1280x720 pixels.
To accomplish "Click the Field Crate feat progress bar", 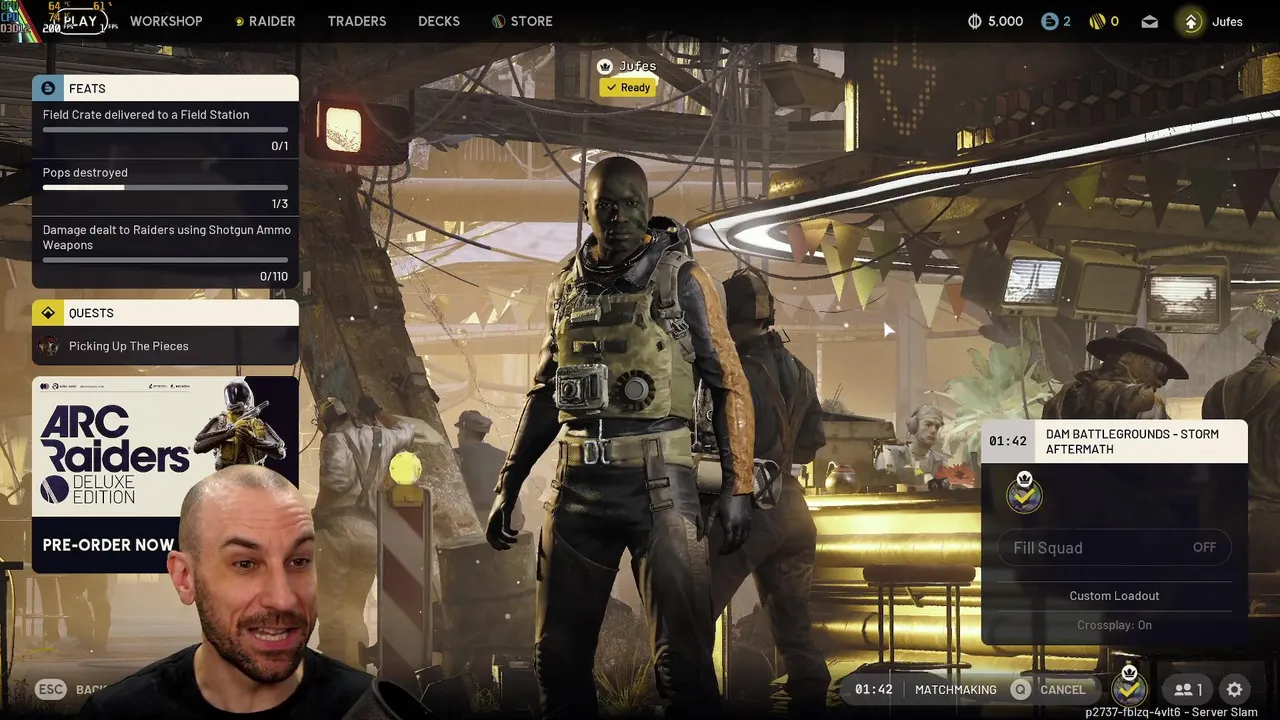I will 165,130.
